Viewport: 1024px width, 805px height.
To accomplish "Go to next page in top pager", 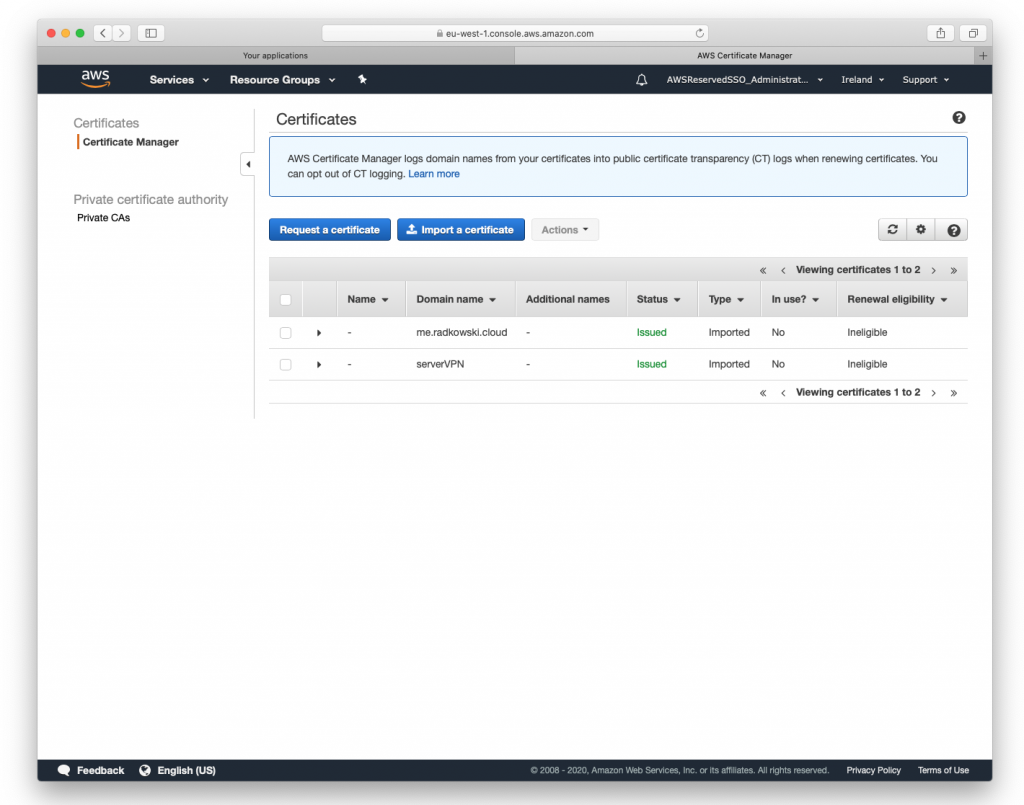I will [x=934, y=270].
